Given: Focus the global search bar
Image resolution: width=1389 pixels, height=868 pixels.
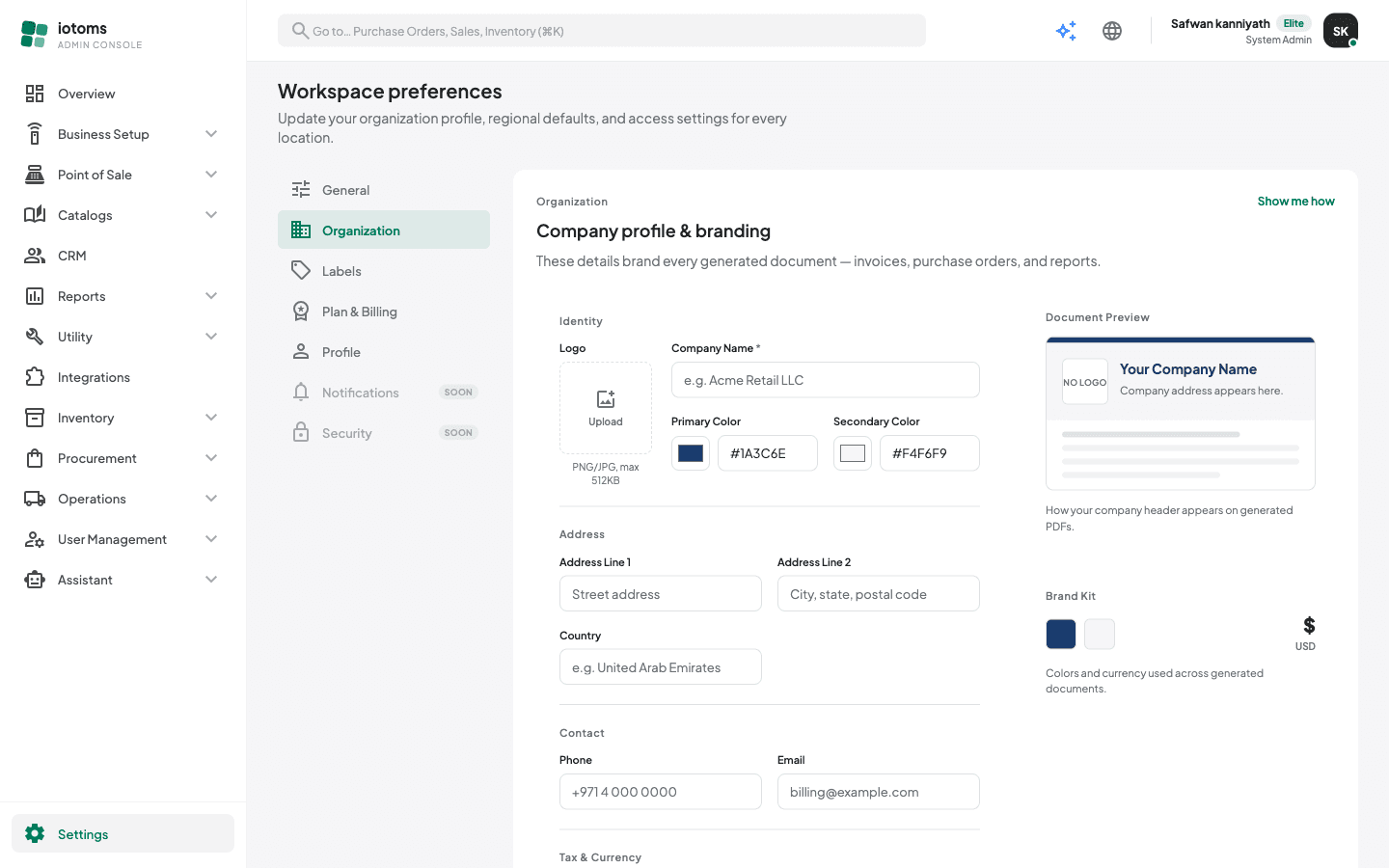Looking at the screenshot, I should pyautogui.click(x=602, y=31).
